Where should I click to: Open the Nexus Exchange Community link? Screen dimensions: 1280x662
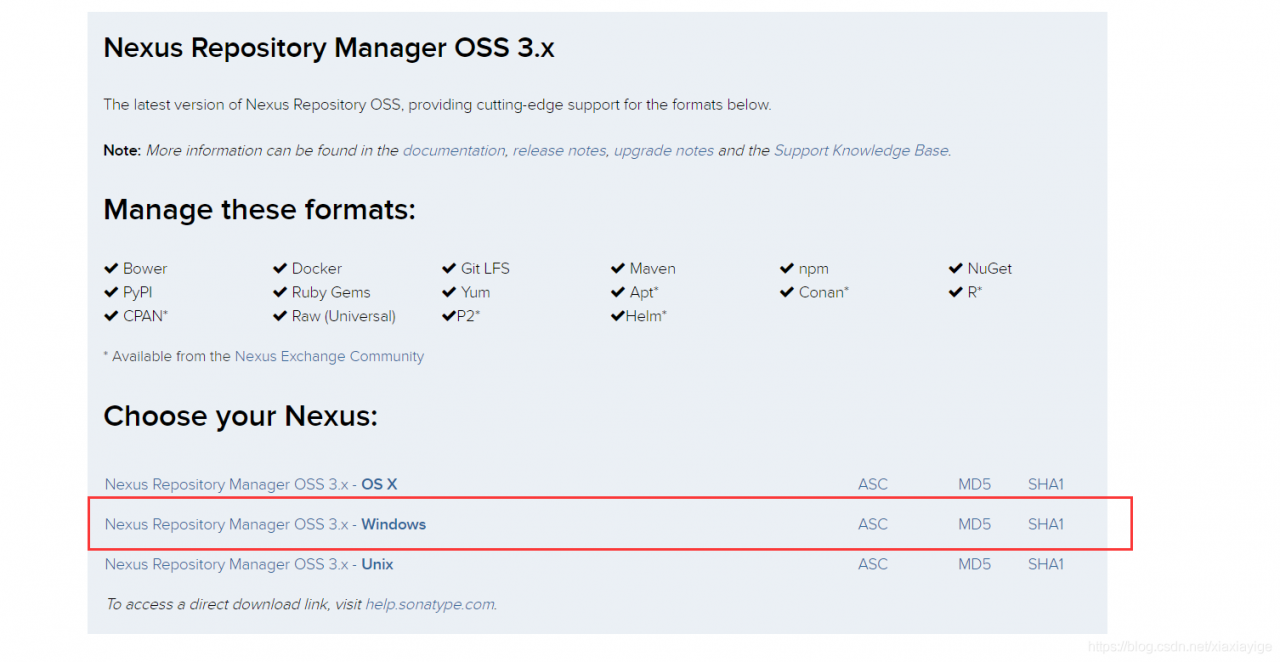pyautogui.click(x=329, y=356)
